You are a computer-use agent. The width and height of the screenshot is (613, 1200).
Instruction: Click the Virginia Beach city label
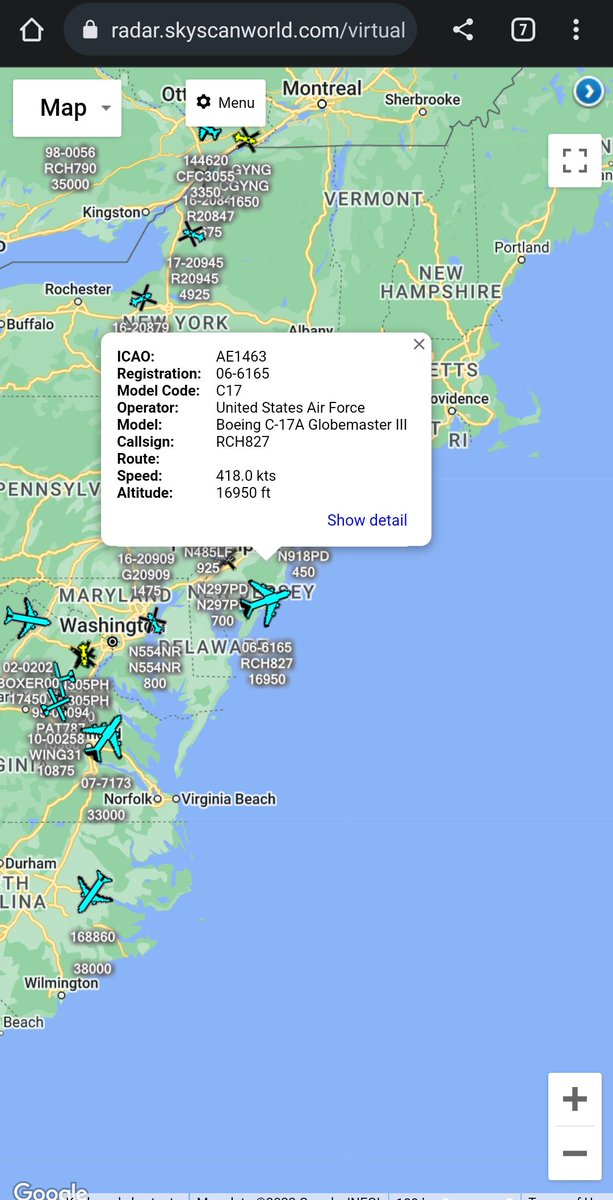229,799
